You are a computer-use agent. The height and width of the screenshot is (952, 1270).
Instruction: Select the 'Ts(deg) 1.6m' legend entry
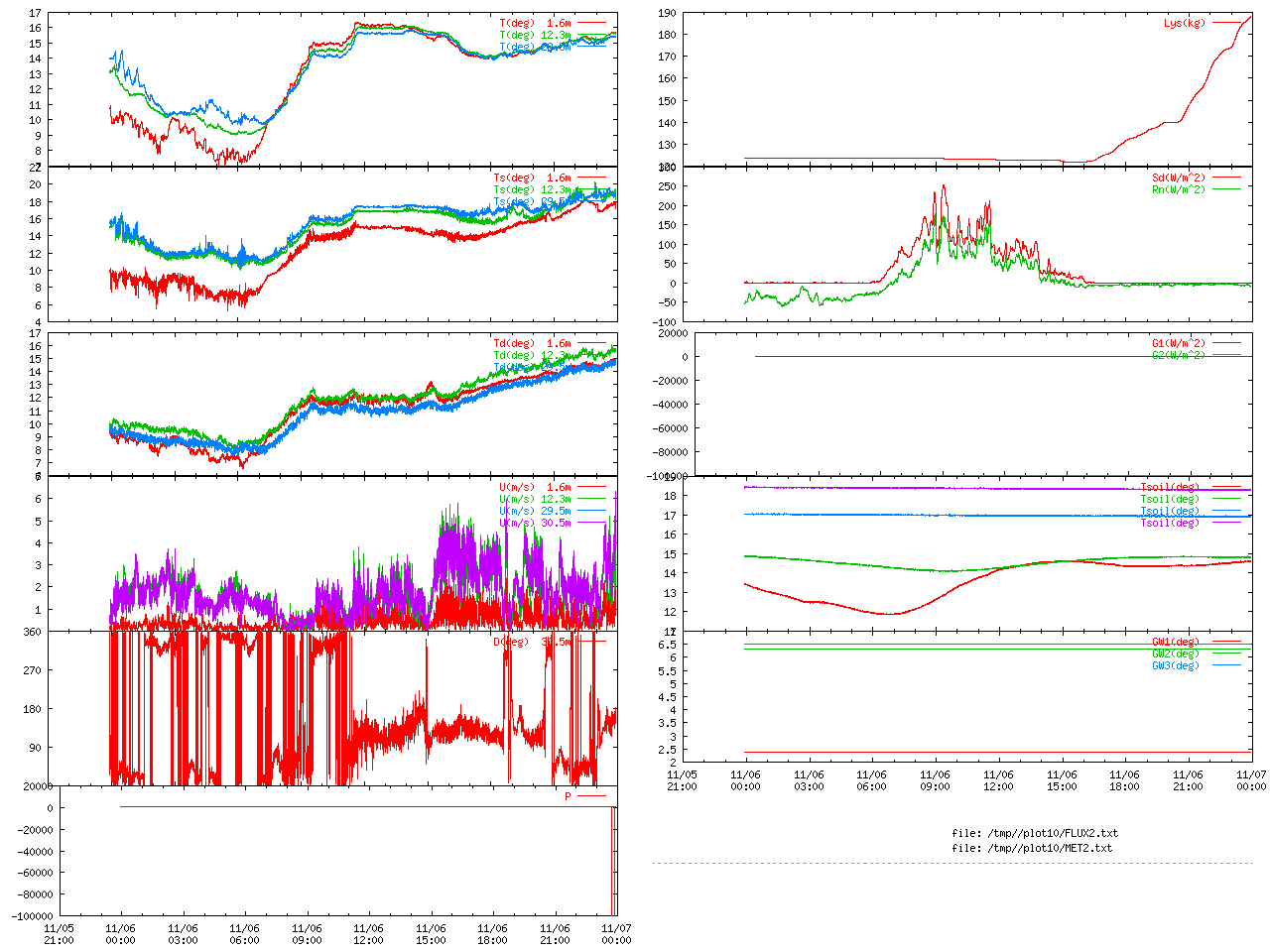pyautogui.click(x=532, y=178)
